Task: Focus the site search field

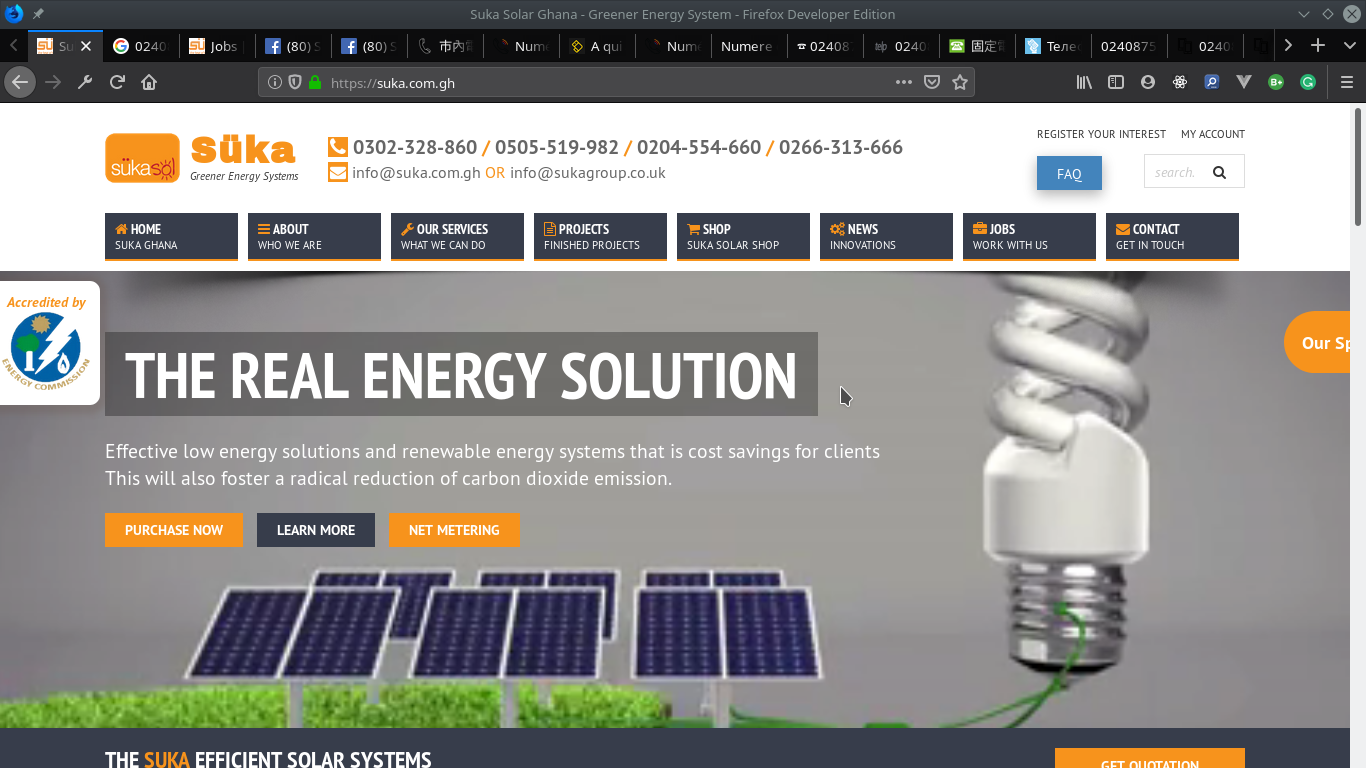Action: [x=1175, y=172]
